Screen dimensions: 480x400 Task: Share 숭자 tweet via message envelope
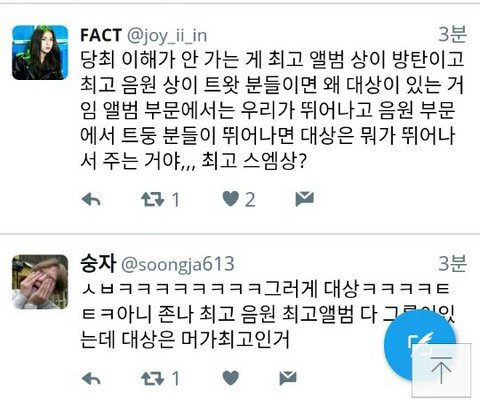point(288,378)
